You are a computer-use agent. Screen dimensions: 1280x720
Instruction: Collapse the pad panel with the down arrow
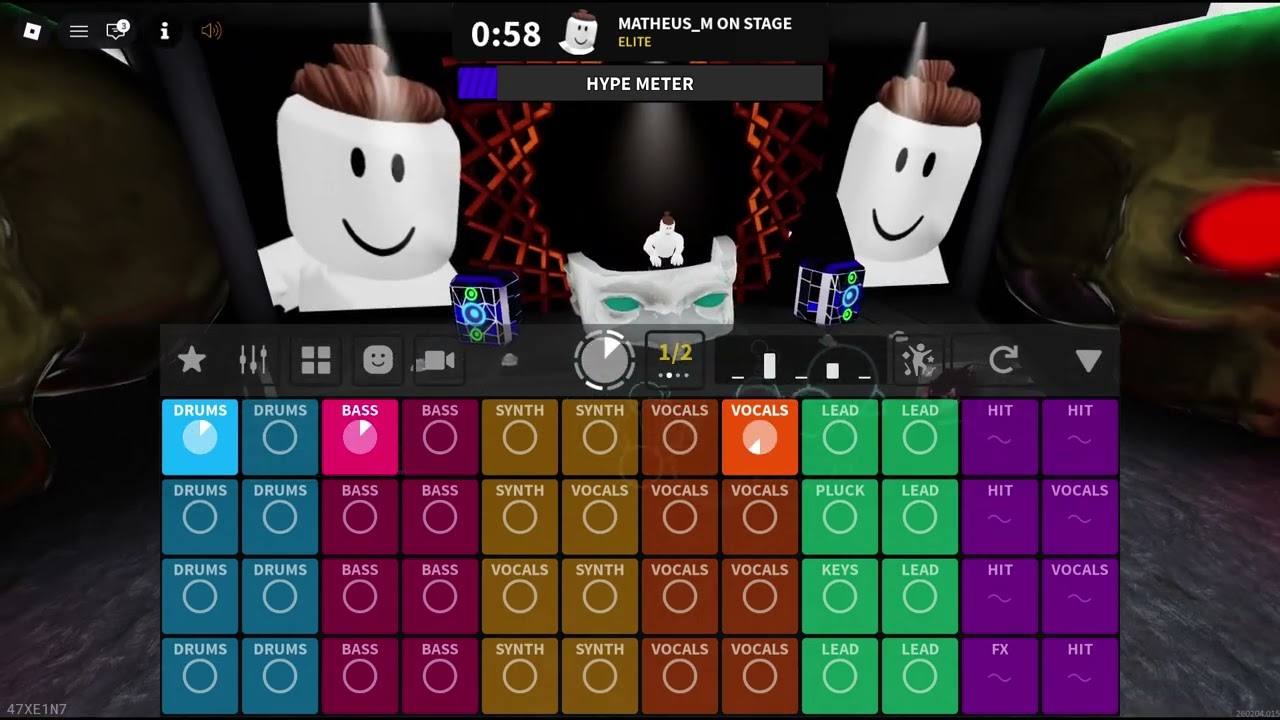pos(1088,361)
